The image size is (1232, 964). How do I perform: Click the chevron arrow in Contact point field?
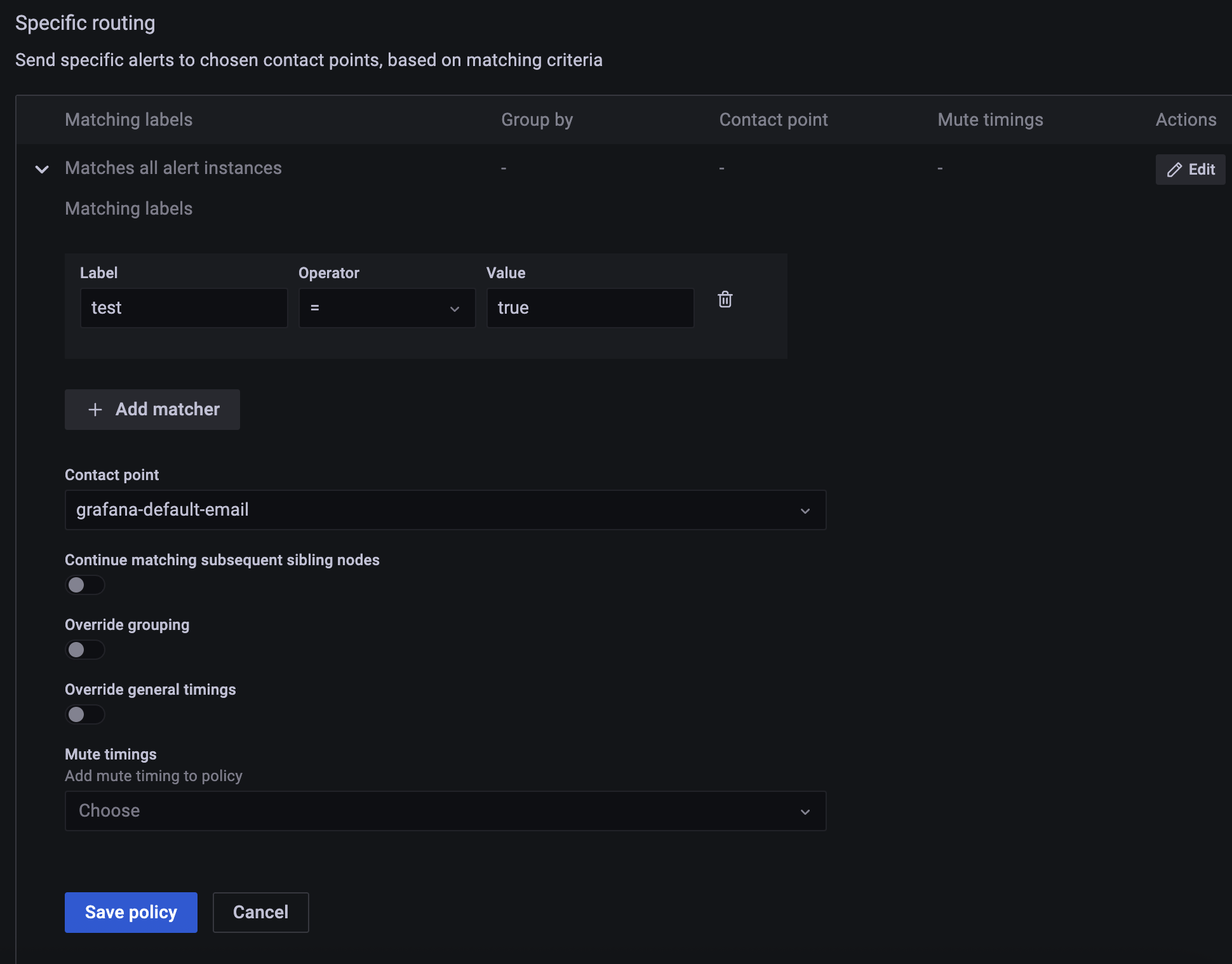(x=805, y=511)
